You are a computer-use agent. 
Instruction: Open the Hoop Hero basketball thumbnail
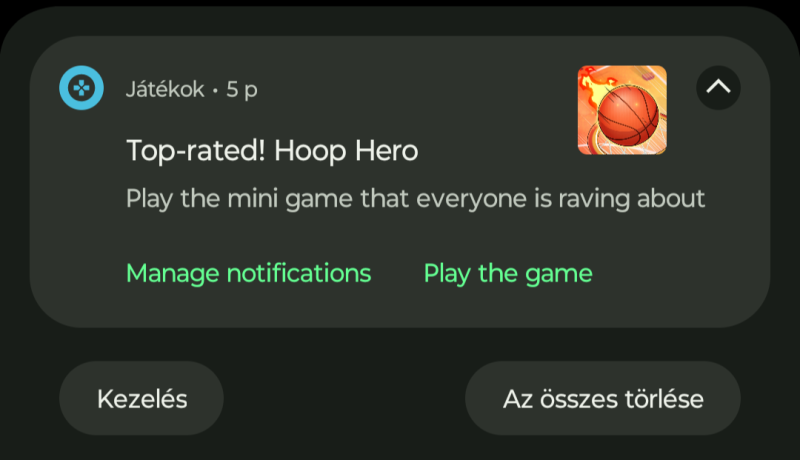coord(622,110)
